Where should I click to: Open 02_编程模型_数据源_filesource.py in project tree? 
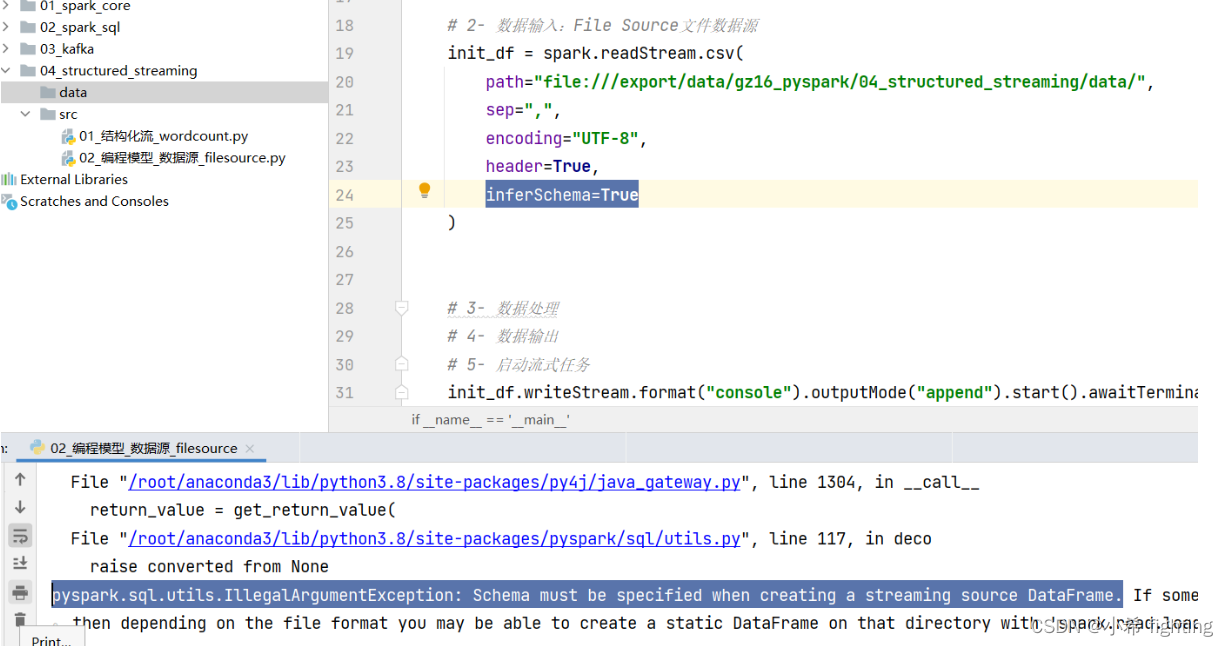click(x=183, y=158)
